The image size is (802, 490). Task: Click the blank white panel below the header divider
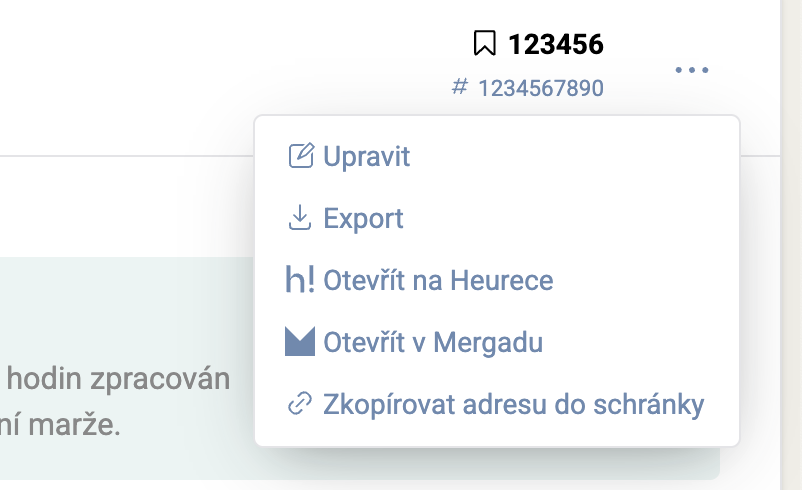120,205
